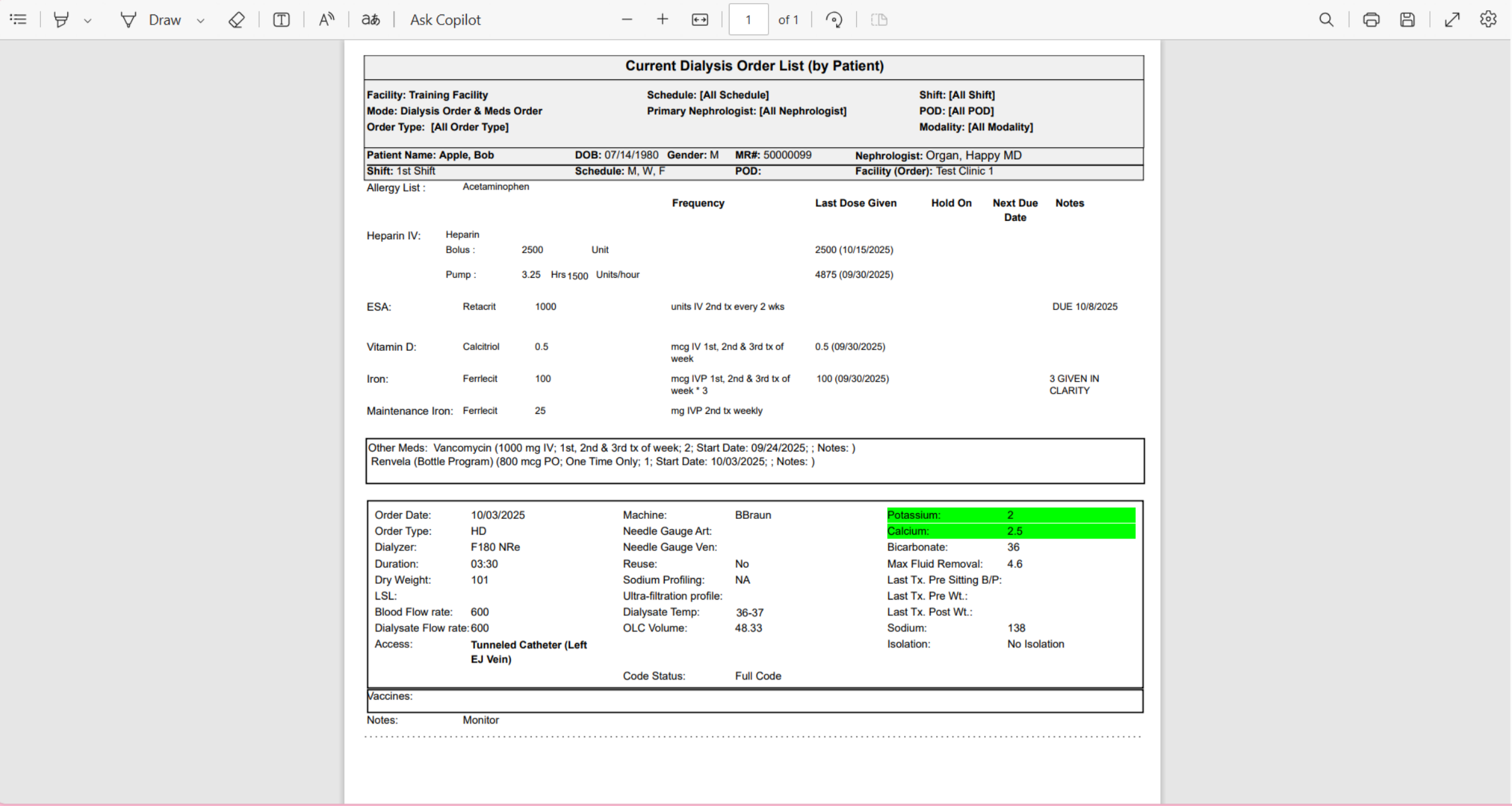The height and width of the screenshot is (806, 1512).
Task: Open Ask Copilot
Action: pyautogui.click(x=445, y=20)
